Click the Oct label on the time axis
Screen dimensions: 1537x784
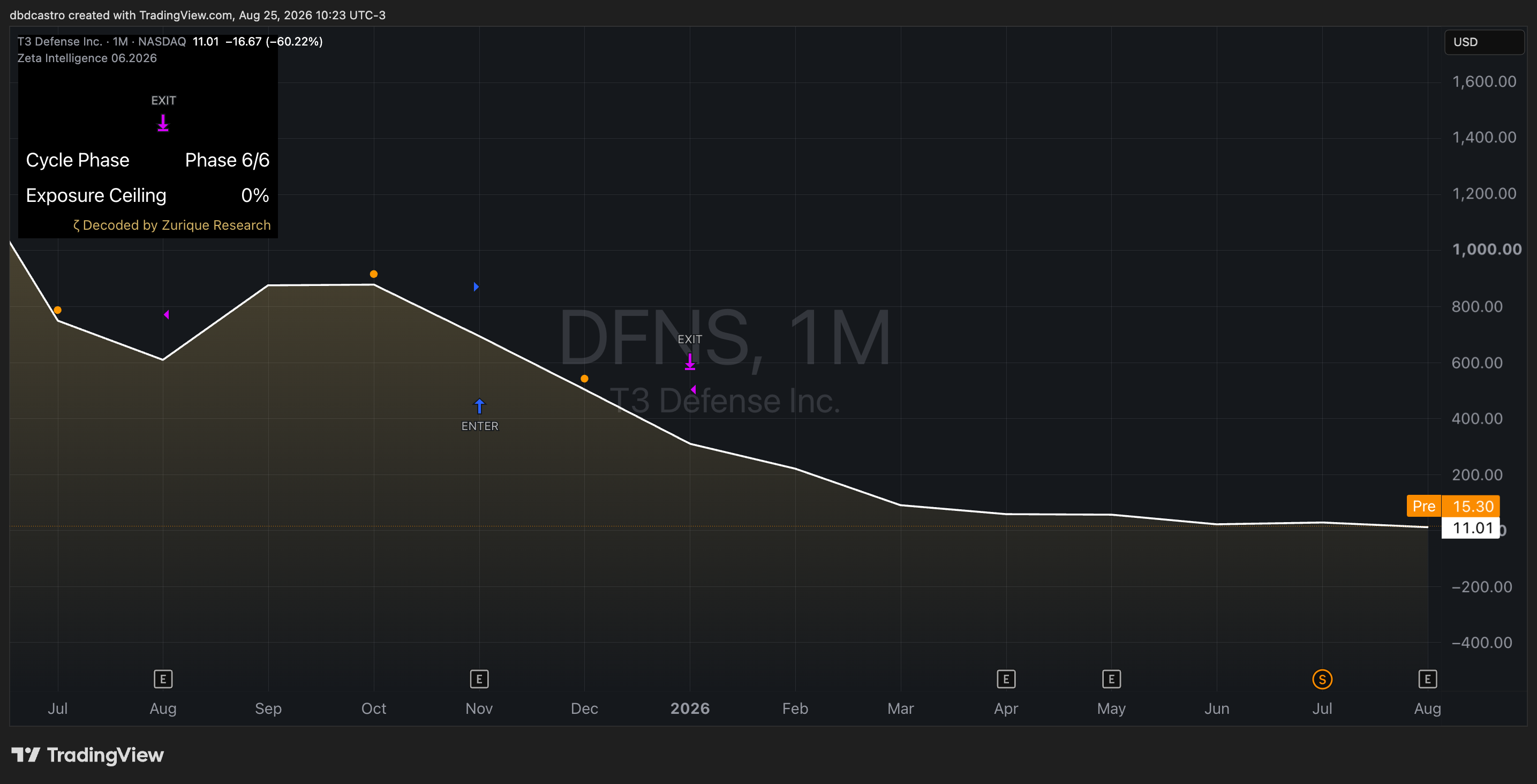click(373, 709)
